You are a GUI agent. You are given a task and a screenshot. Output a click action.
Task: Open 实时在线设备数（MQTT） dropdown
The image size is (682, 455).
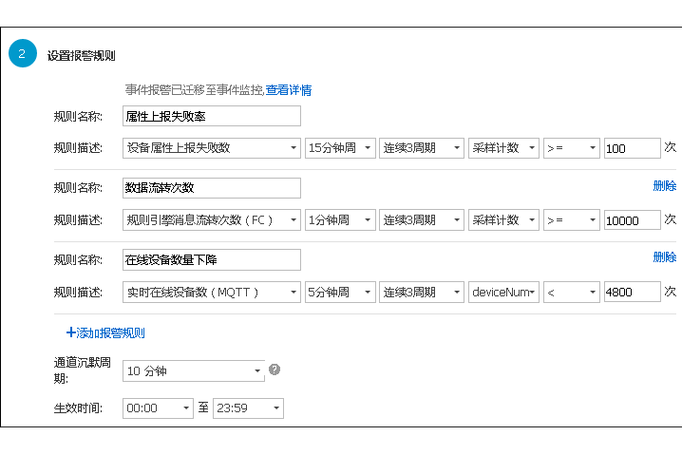[211, 292]
